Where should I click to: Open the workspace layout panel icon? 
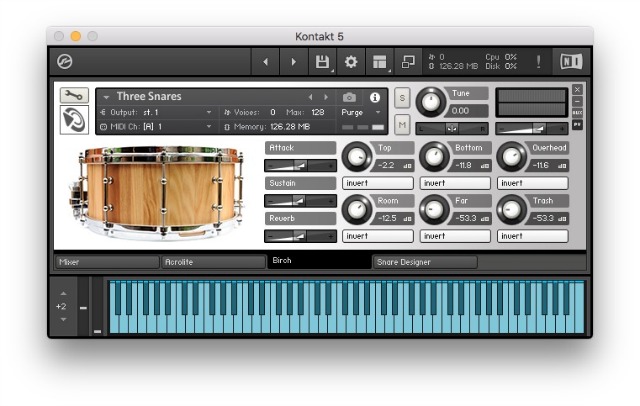[x=380, y=62]
